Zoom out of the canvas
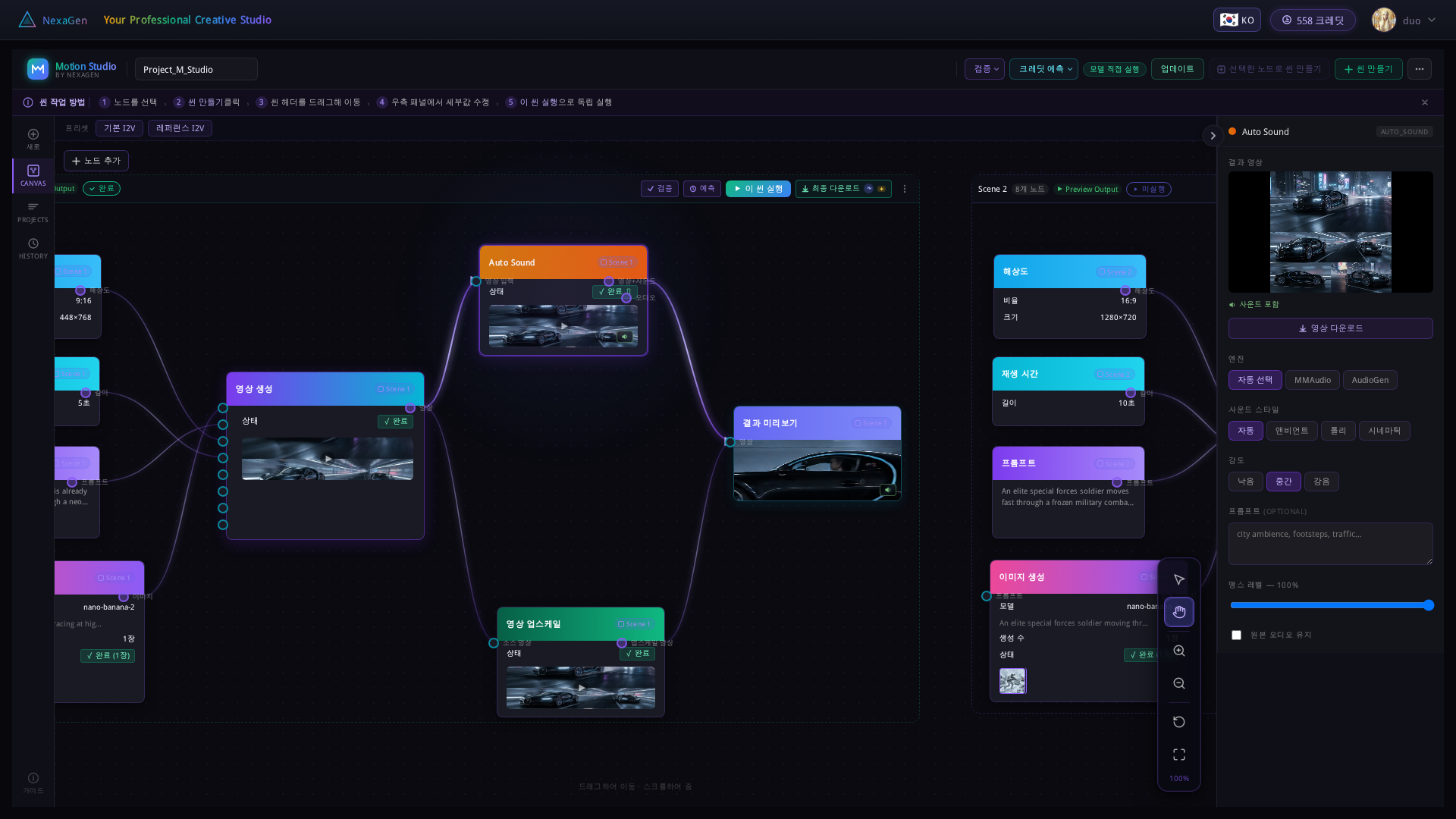This screenshot has width=1456, height=819. pyautogui.click(x=1179, y=683)
